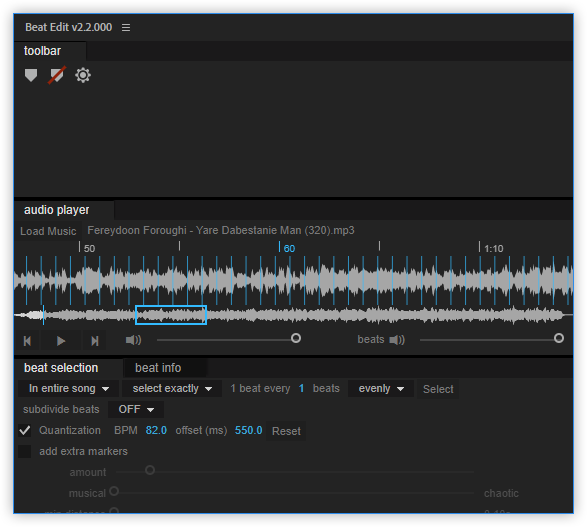Enable the add extra markers checkbox
Viewport: 587px width, 527px height.
25,451
